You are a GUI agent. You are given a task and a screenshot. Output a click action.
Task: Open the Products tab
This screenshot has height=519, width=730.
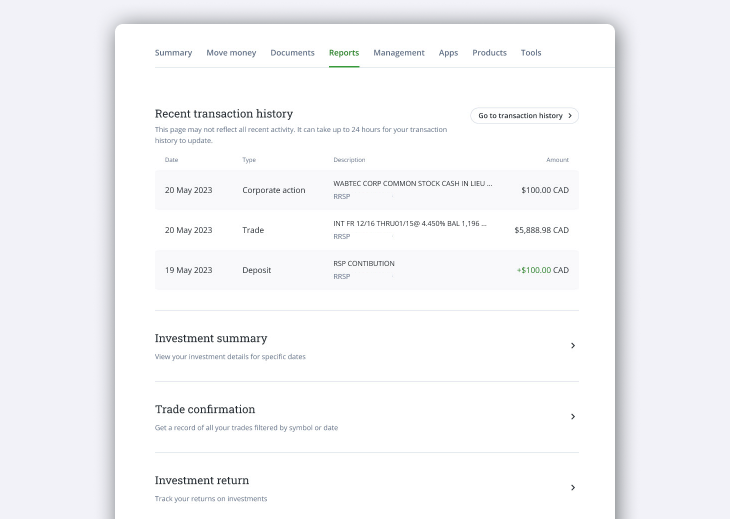click(x=489, y=53)
